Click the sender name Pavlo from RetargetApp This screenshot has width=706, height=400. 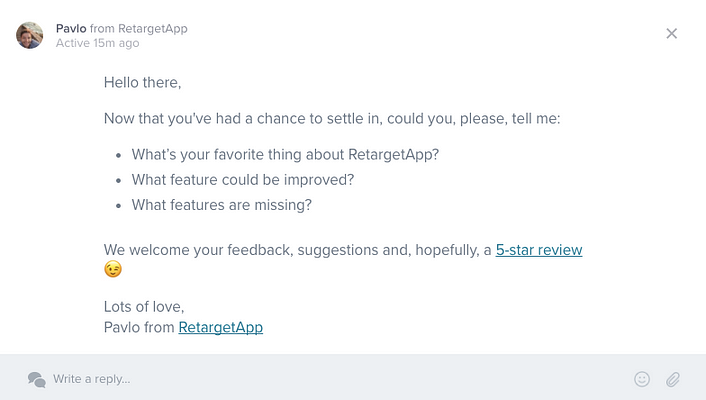coord(122,28)
